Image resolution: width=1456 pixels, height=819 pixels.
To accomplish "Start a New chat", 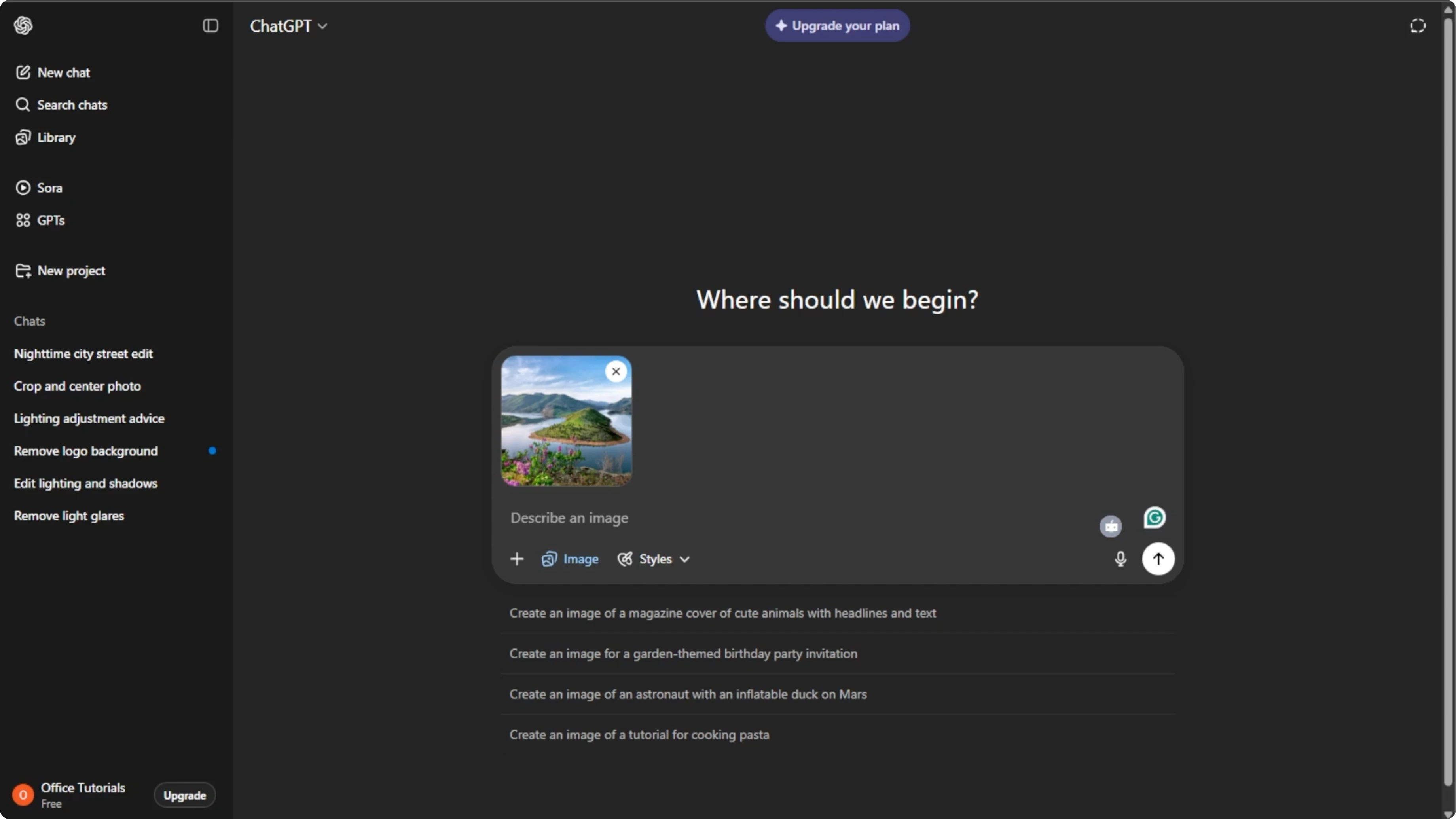I will pyautogui.click(x=53, y=72).
